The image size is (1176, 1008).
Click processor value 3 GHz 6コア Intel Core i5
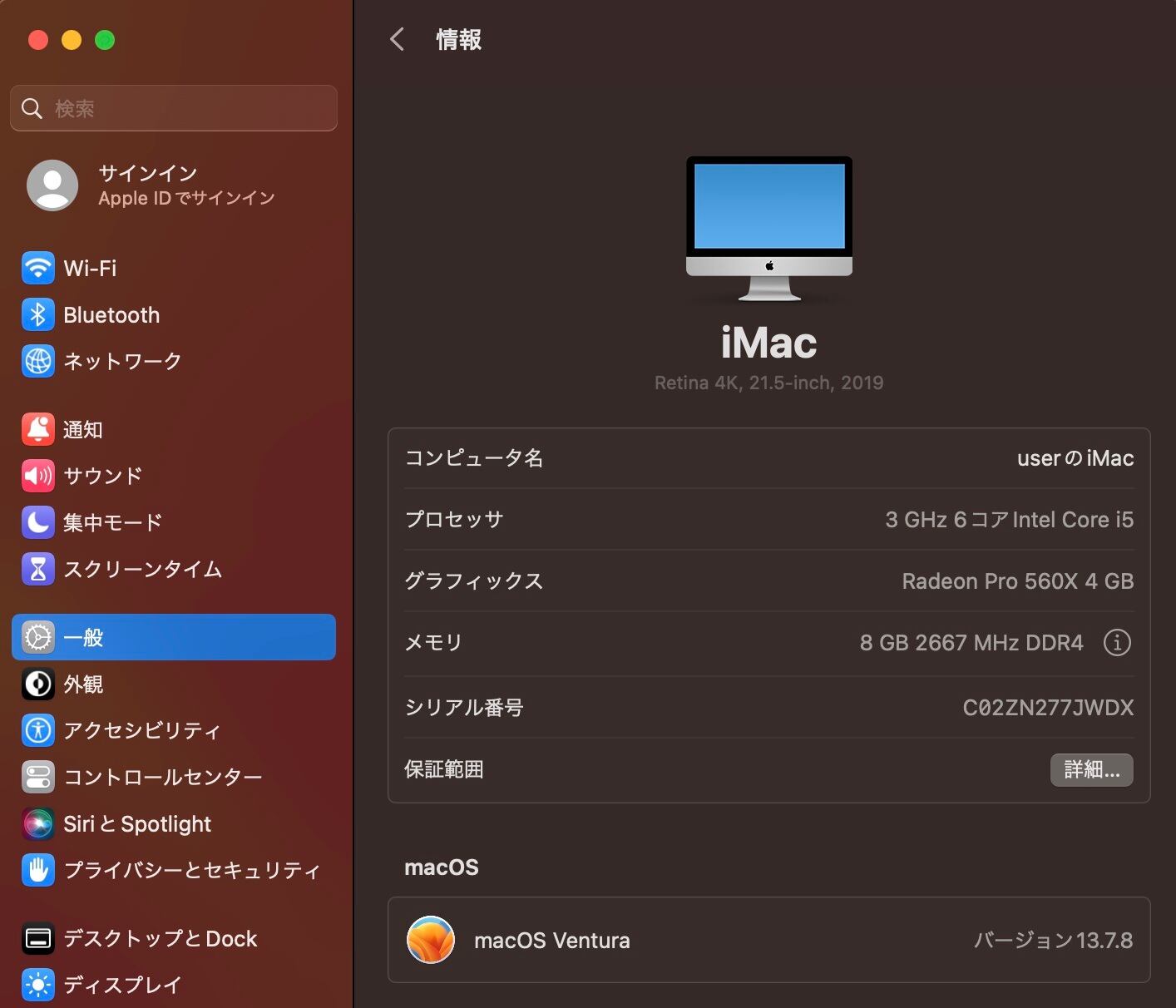[x=1010, y=520]
